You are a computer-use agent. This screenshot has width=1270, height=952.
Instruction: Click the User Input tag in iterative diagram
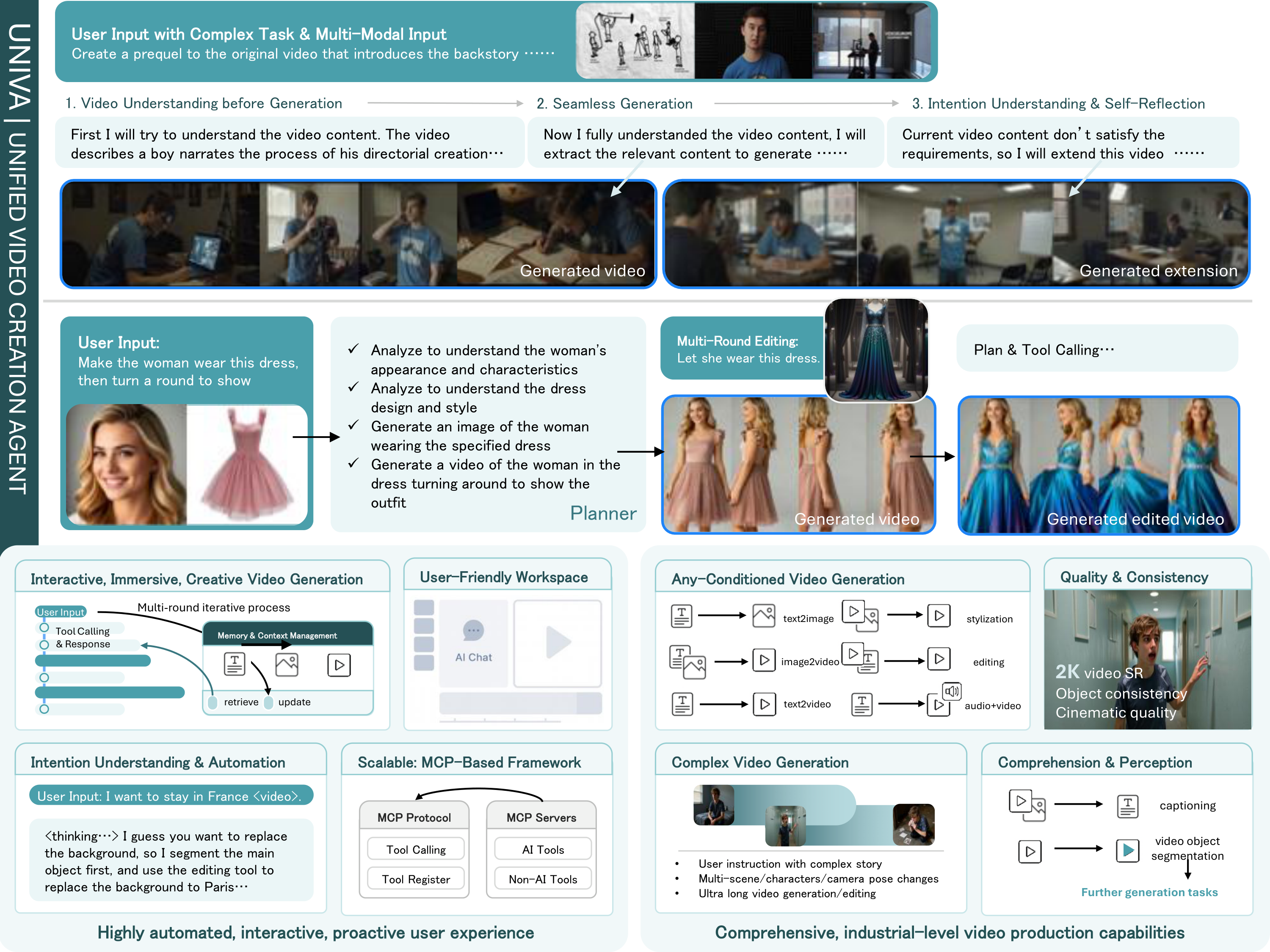(61, 612)
